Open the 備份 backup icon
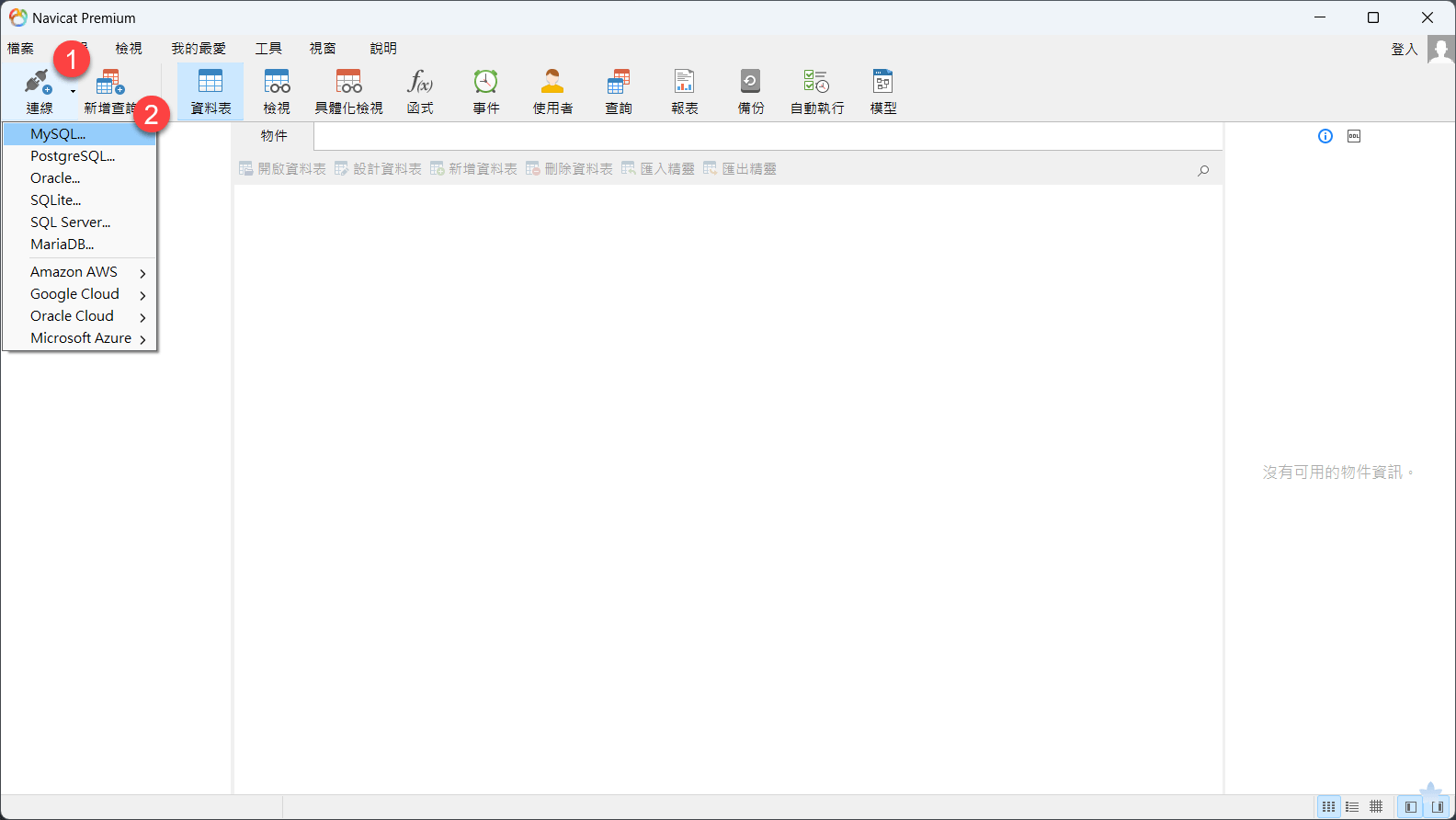The height and width of the screenshot is (820, 1456). (x=751, y=91)
